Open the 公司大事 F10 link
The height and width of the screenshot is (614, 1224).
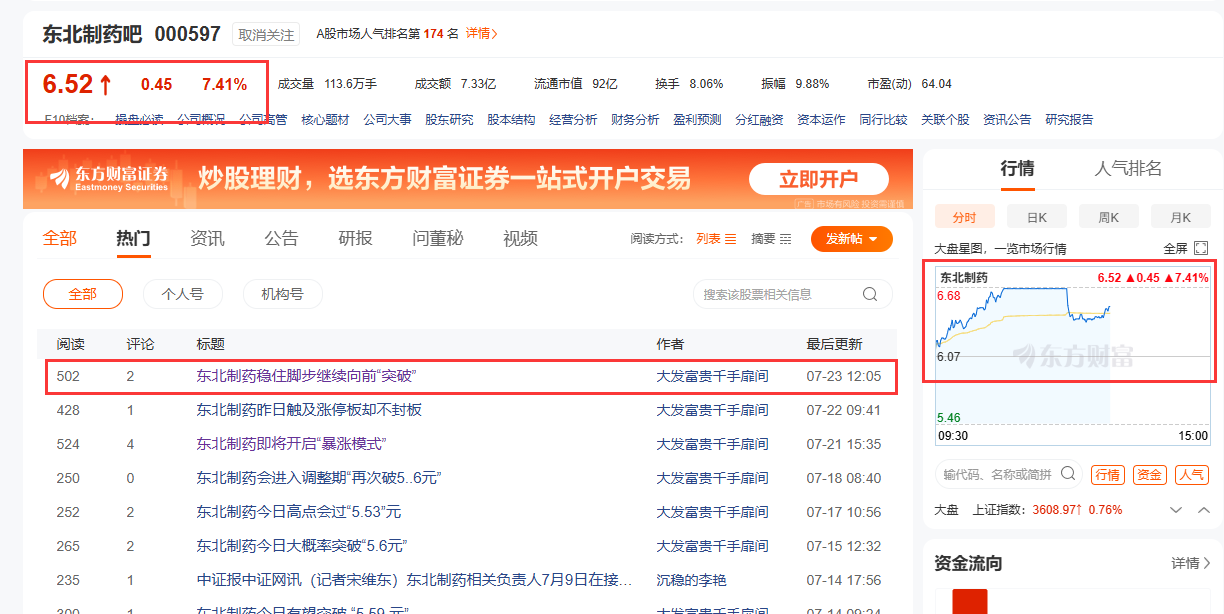pos(387,120)
